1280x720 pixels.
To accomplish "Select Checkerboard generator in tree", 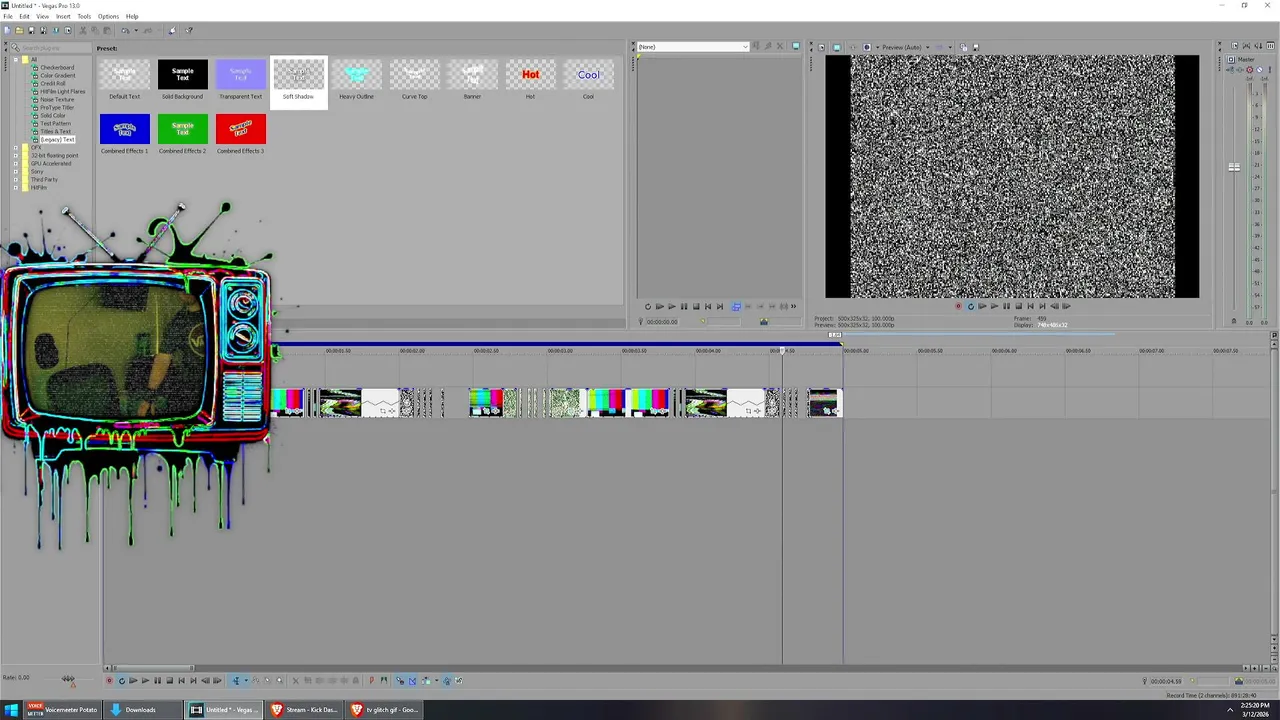I will click(x=57, y=68).
